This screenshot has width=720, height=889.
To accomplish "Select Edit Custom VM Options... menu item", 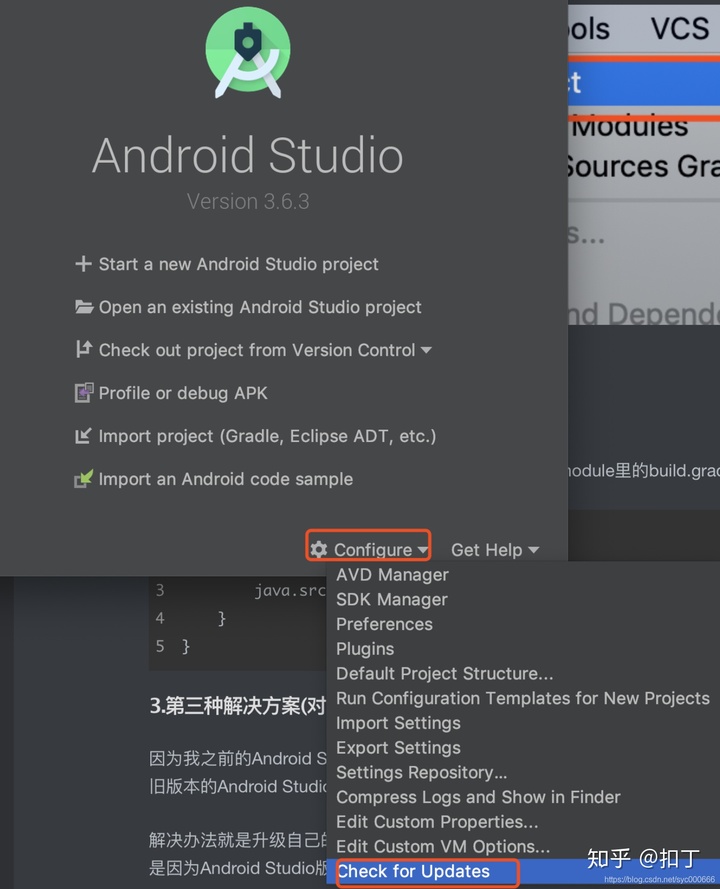I will [443, 846].
